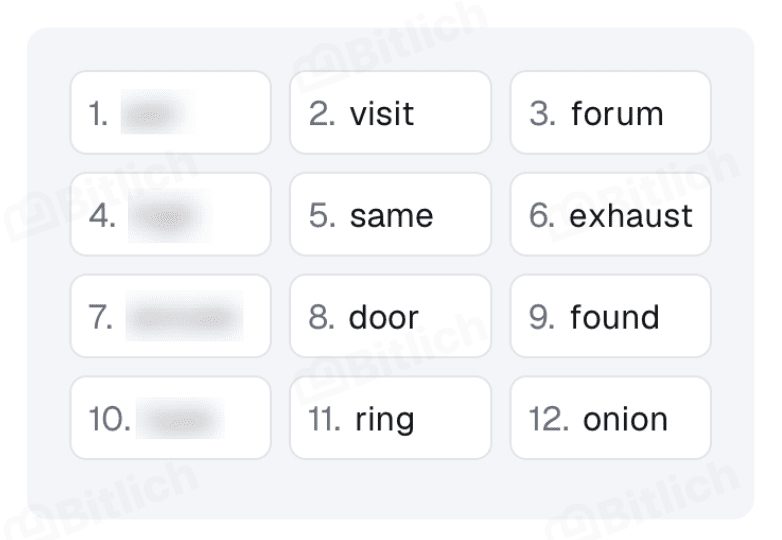Pick the 'found' word box
The height and width of the screenshot is (540, 782).
click(610, 316)
